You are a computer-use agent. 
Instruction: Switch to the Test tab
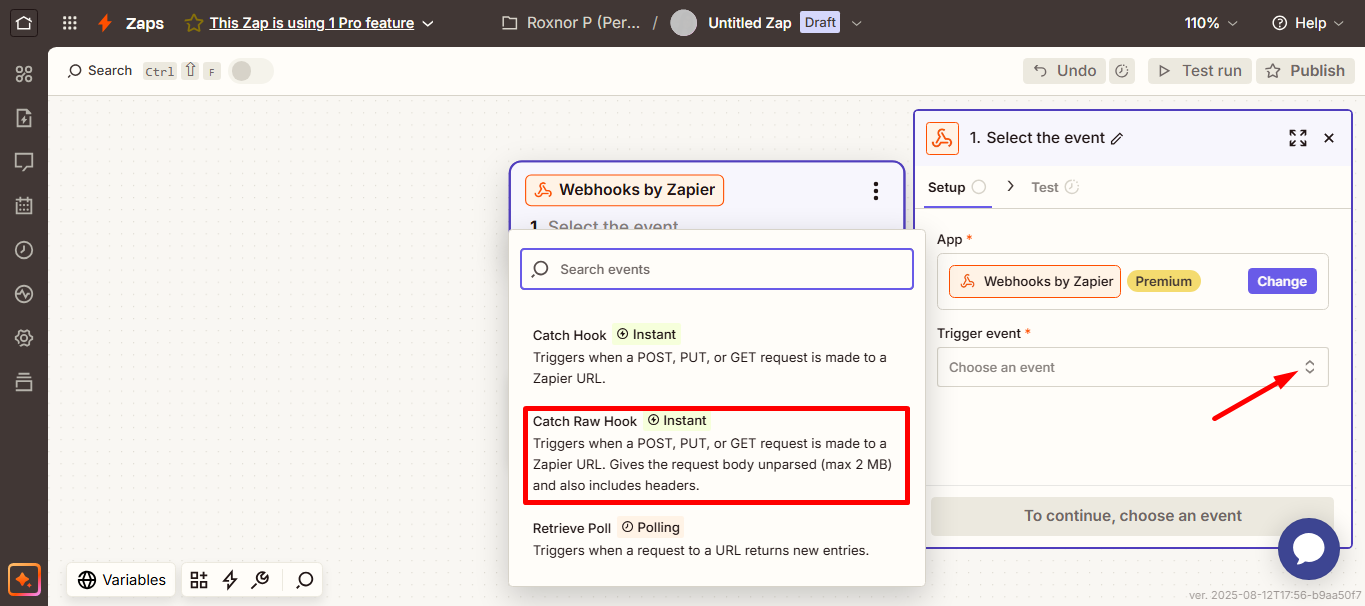[1055, 187]
